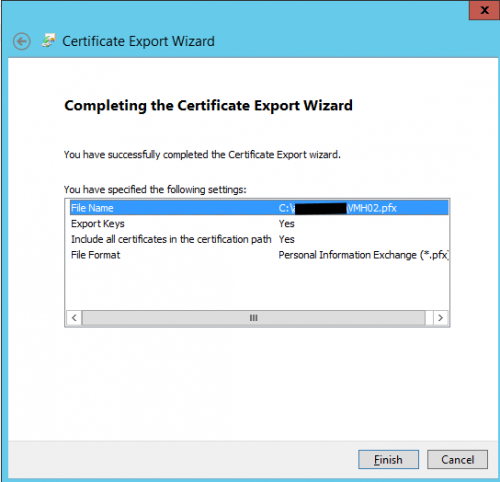Viewport: 500px width, 482px height.
Task: Click the VMH02.pfx file path value
Action: 337,208
